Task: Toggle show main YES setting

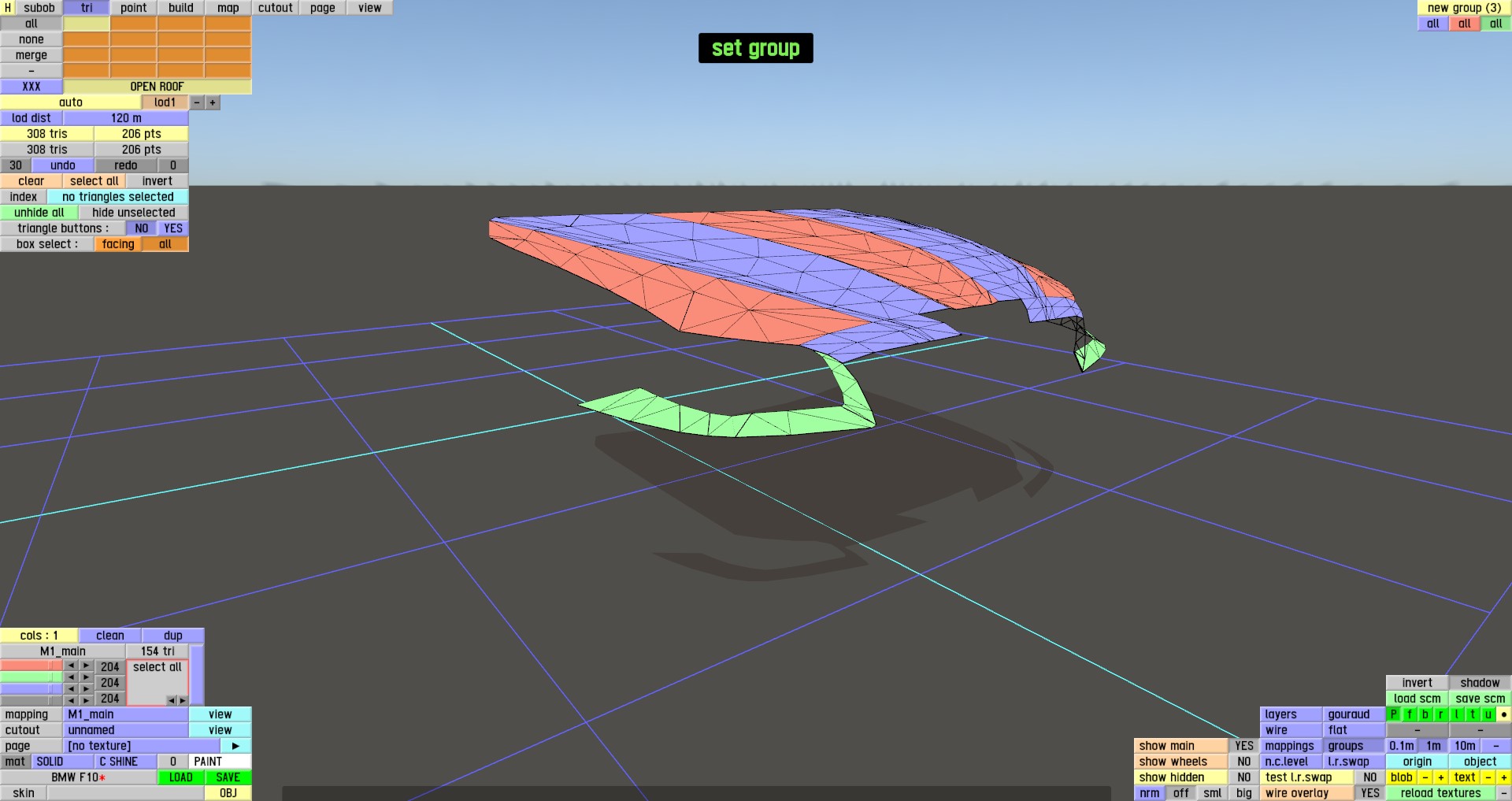Action: (x=1244, y=746)
